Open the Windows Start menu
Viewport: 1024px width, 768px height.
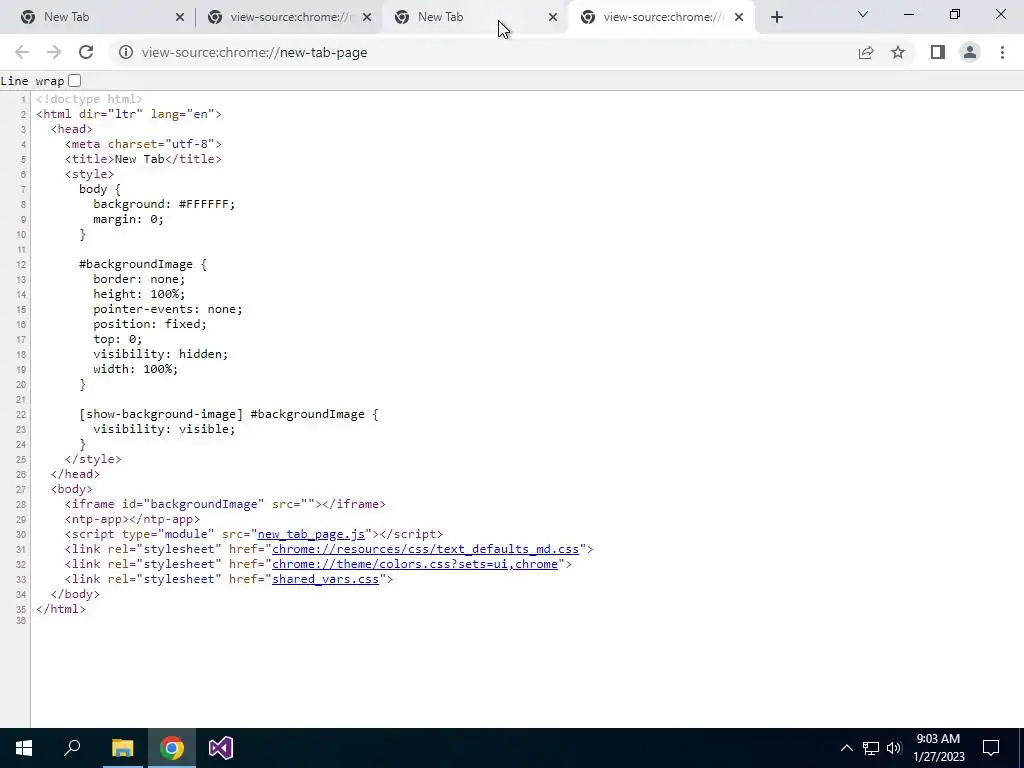click(24, 748)
